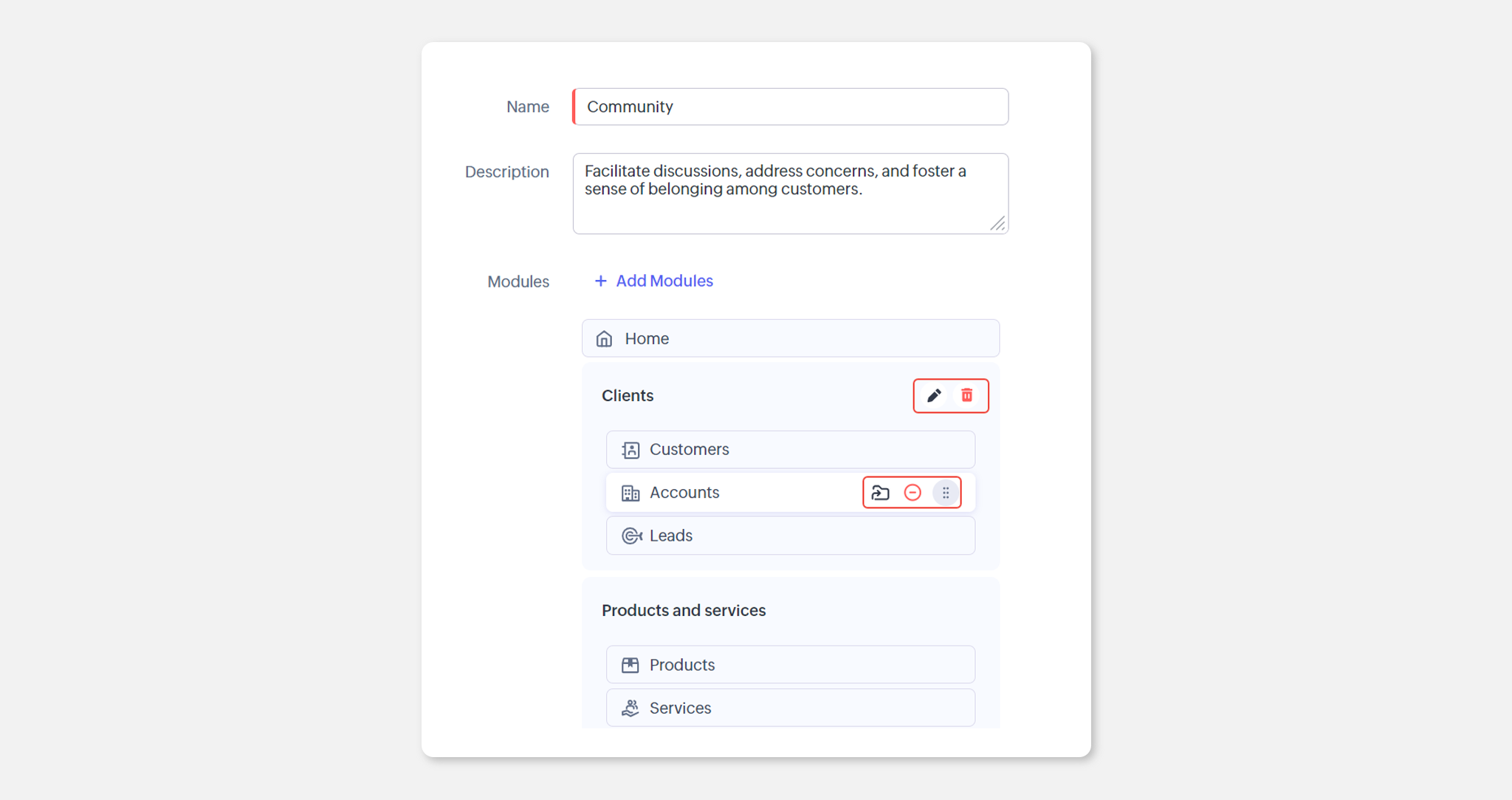This screenshot has width=1512, height=800.
Task: Click the Home module house icon
Action: pos(604,339)
